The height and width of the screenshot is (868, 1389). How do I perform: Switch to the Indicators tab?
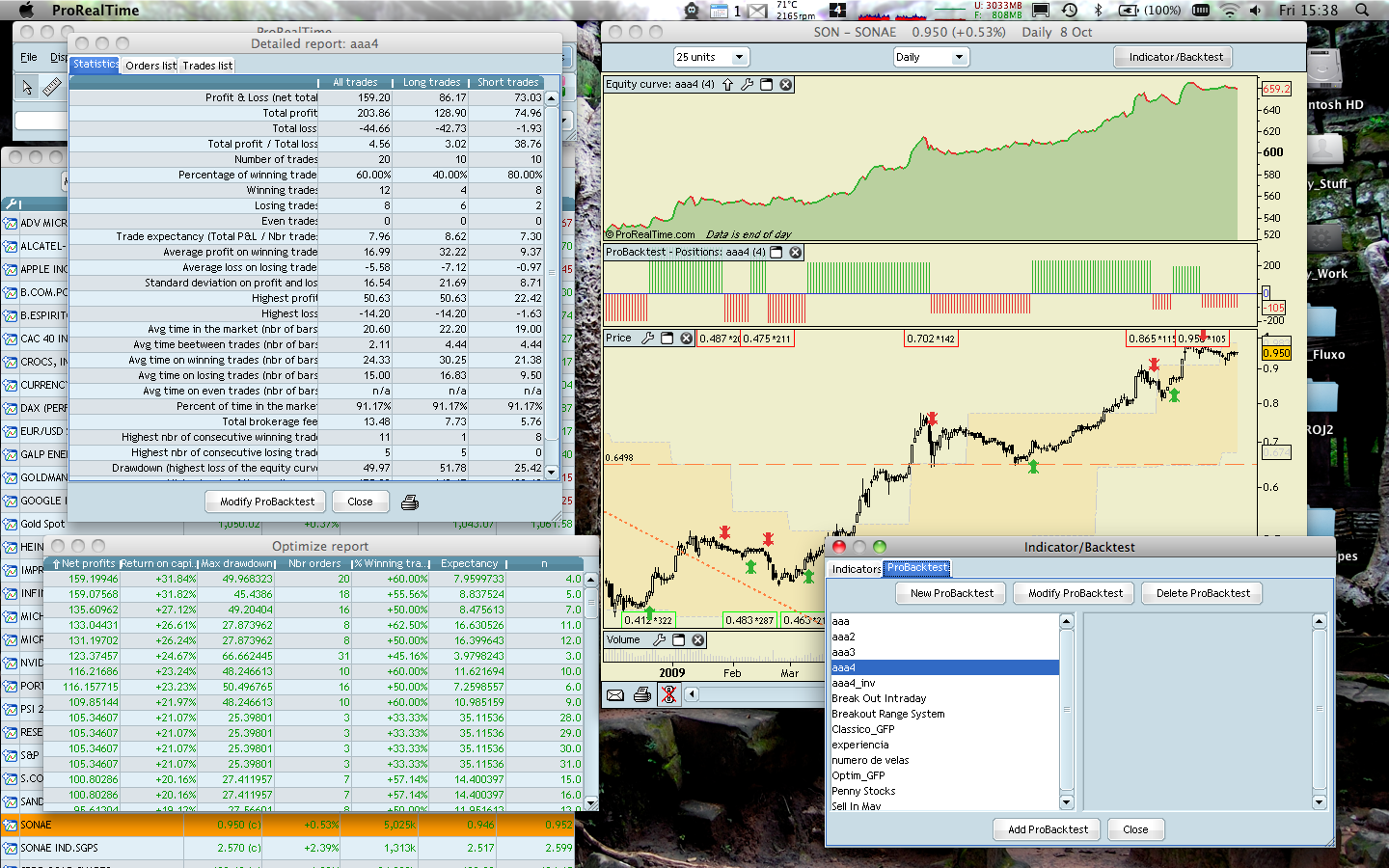857,569
